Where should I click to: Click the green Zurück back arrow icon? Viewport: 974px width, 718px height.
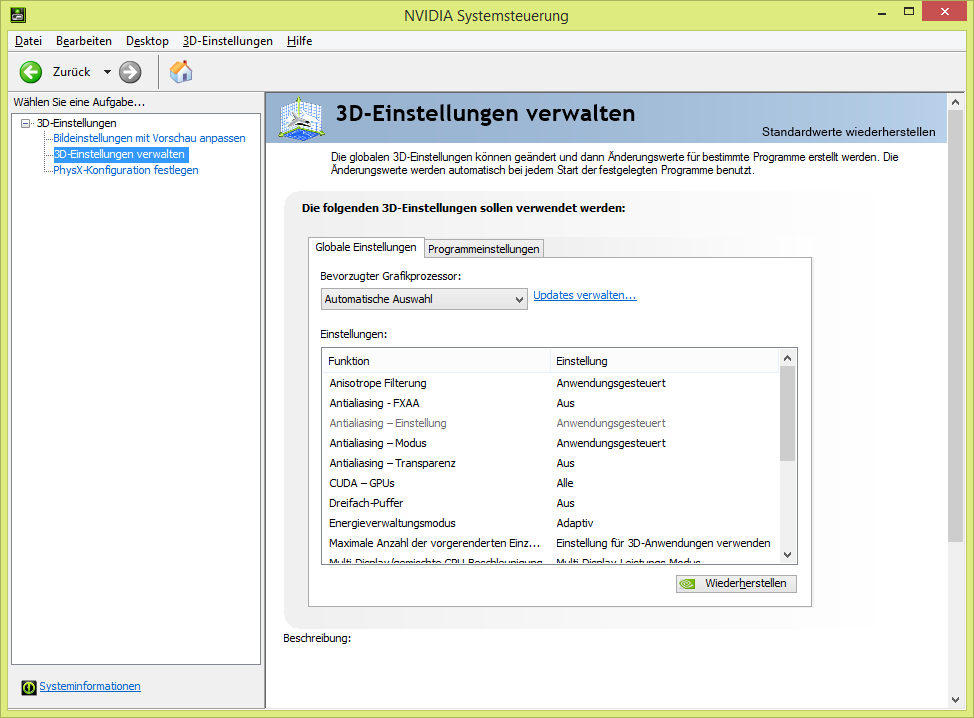pos(30,72)
